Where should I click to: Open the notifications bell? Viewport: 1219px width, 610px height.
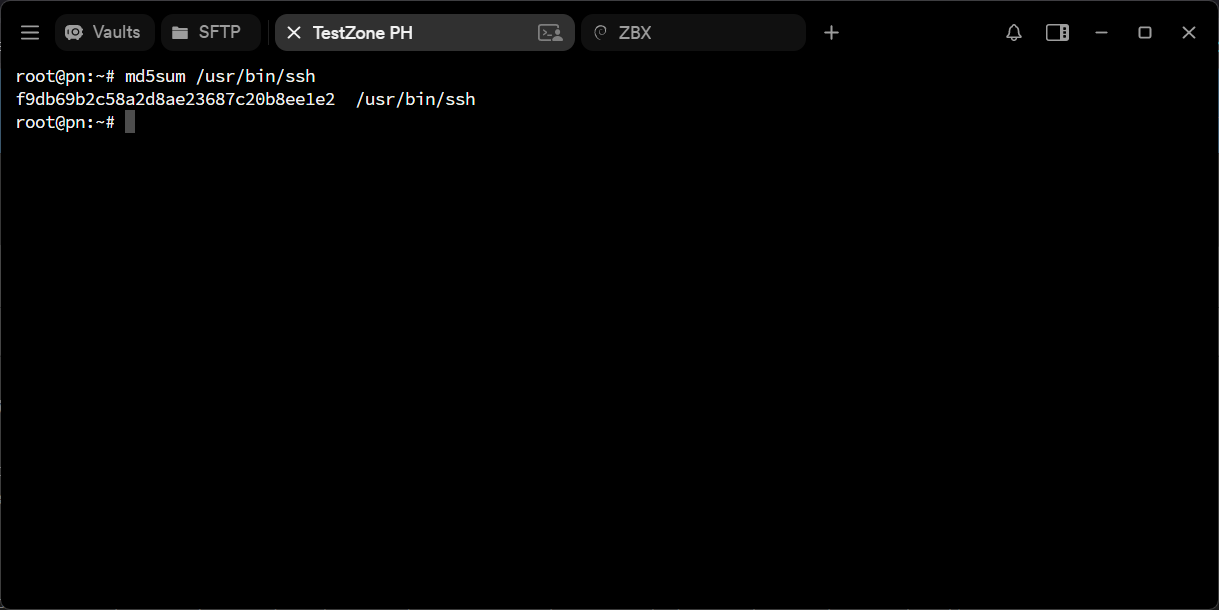[x=1014, y=33]
